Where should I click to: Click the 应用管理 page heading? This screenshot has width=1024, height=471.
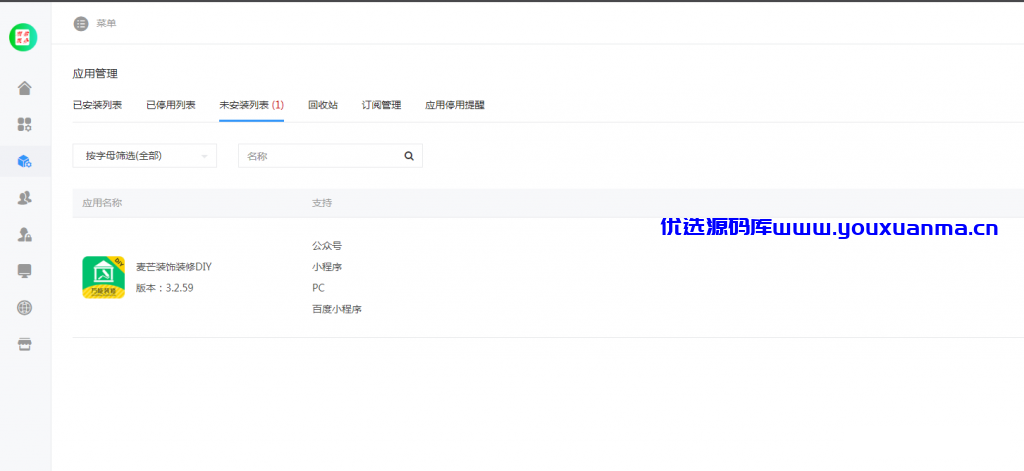[95, 74]
